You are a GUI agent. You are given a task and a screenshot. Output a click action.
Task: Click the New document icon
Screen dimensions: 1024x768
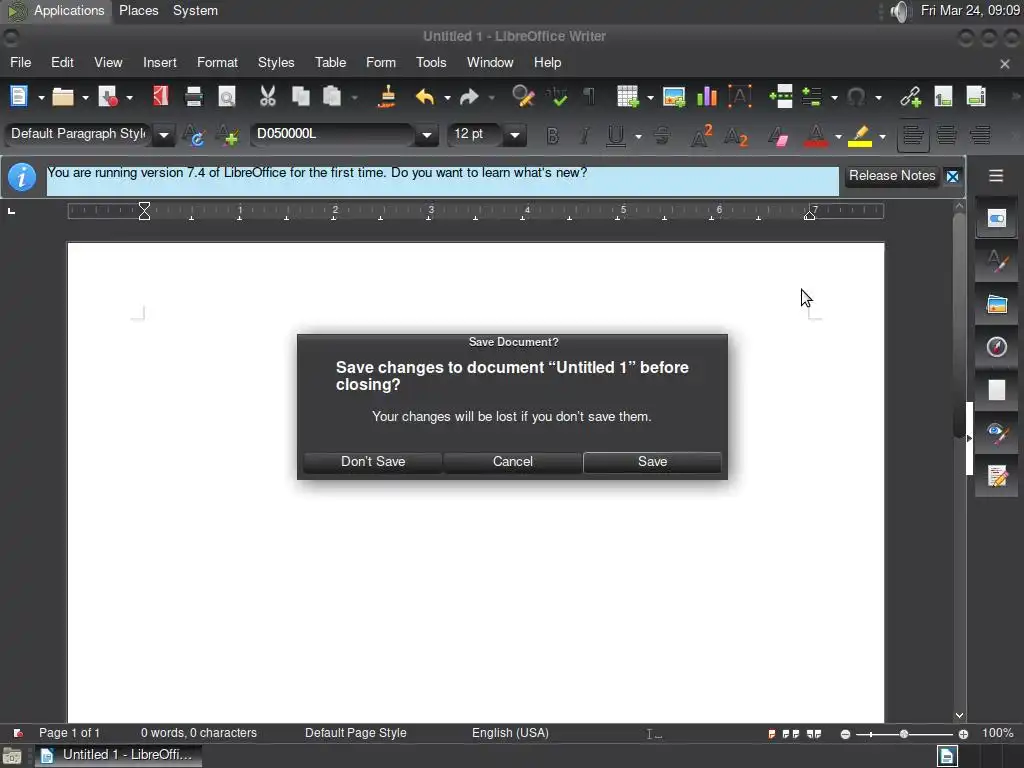pyautogui.click(x=19, y=97)
